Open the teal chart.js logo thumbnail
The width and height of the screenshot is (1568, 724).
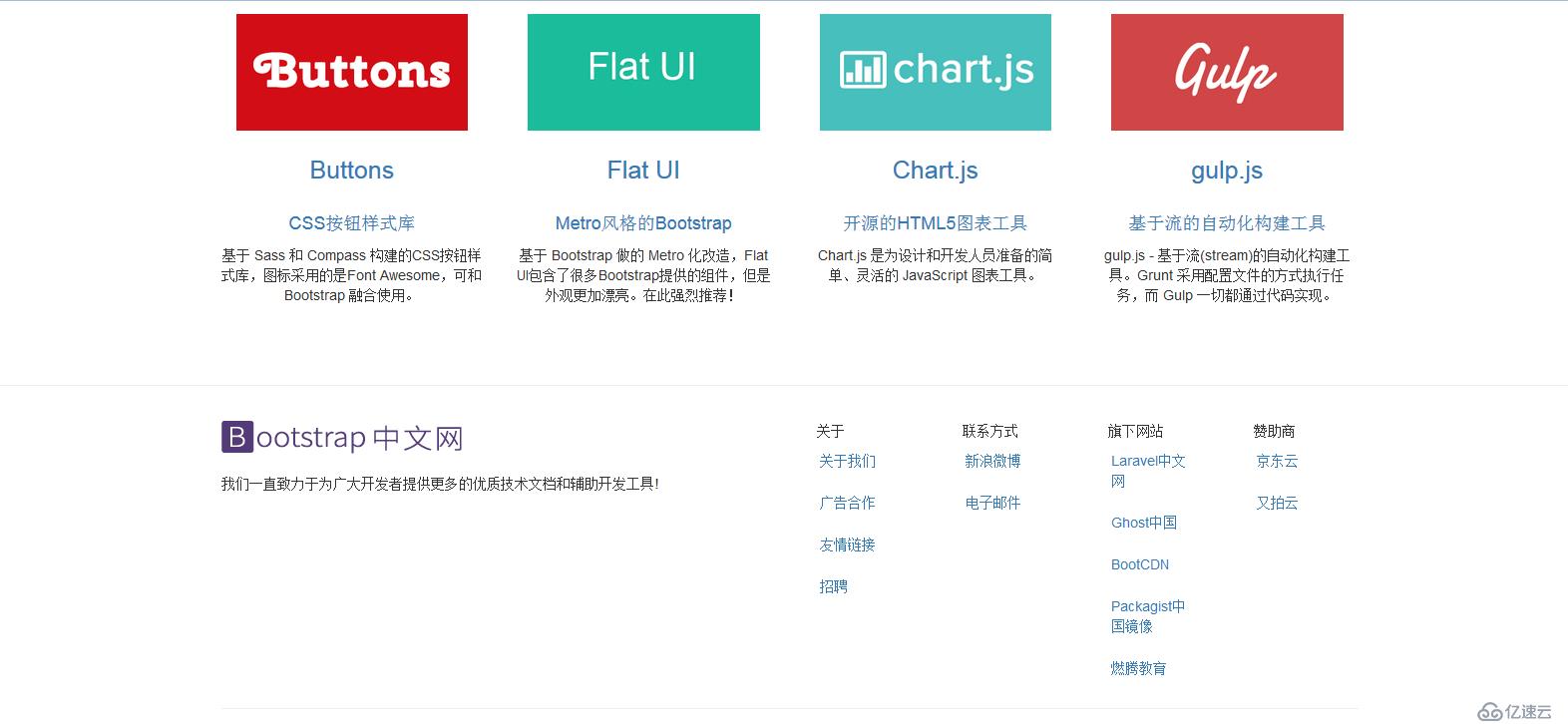[936, 72]
